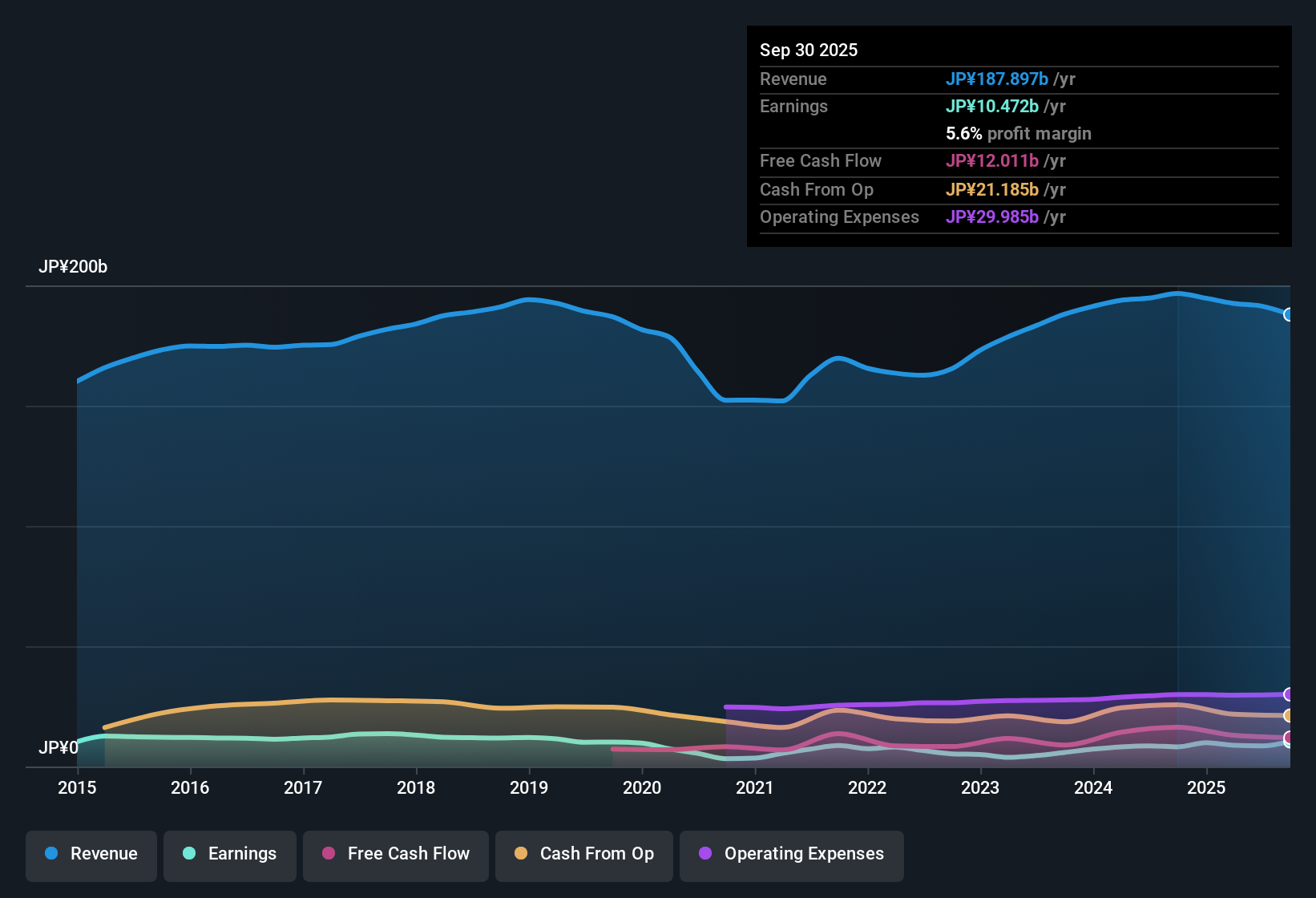The image size is (1316, 898).
Task: Toggle the Revenue series visibility
Action: 91,854
